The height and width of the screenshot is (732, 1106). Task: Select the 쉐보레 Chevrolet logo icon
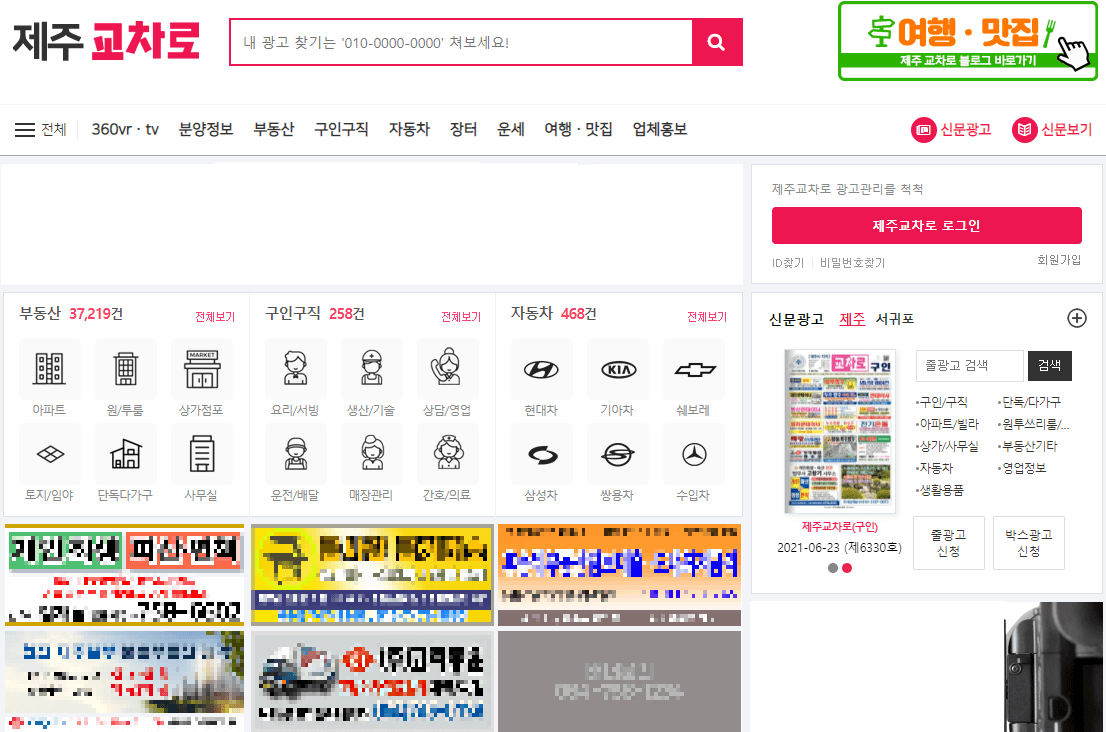click(695, 369)
